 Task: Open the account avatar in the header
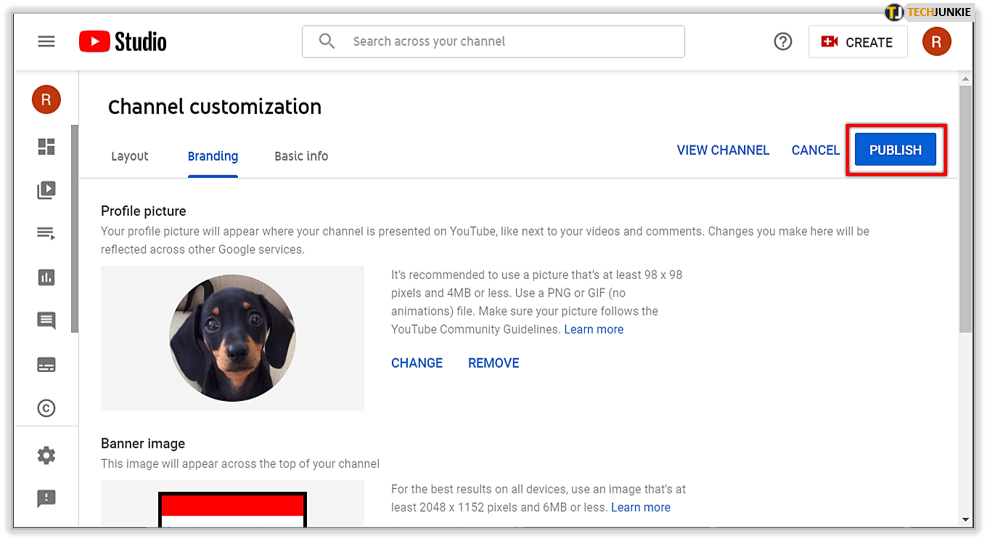[x=936, y=42]
